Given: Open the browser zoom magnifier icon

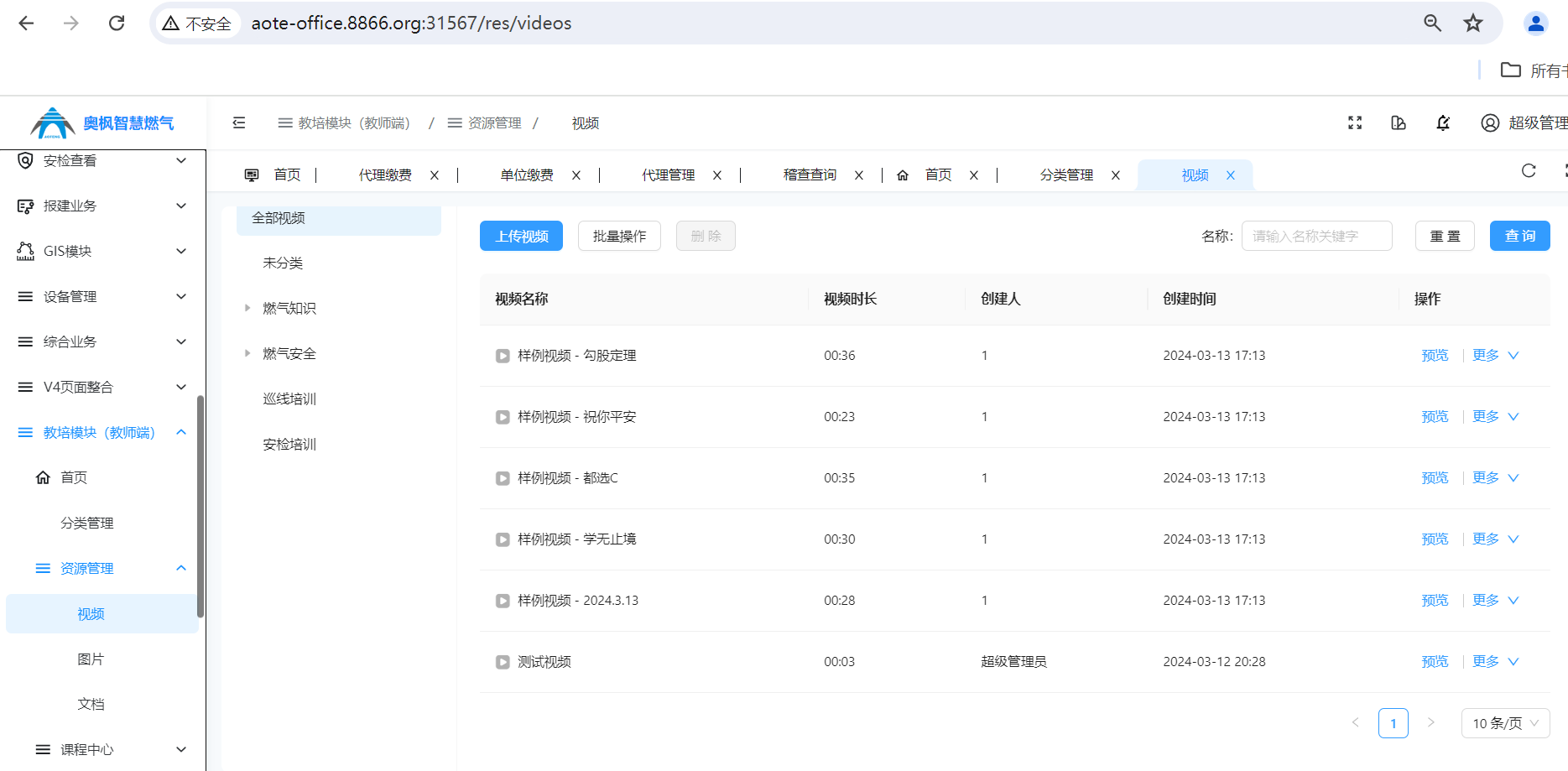Looking at the screenshot, I should tap(1433, 23).
